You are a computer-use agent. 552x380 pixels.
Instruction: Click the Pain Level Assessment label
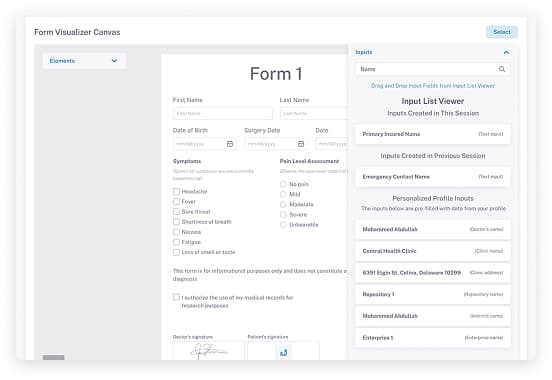click(309, 161)
